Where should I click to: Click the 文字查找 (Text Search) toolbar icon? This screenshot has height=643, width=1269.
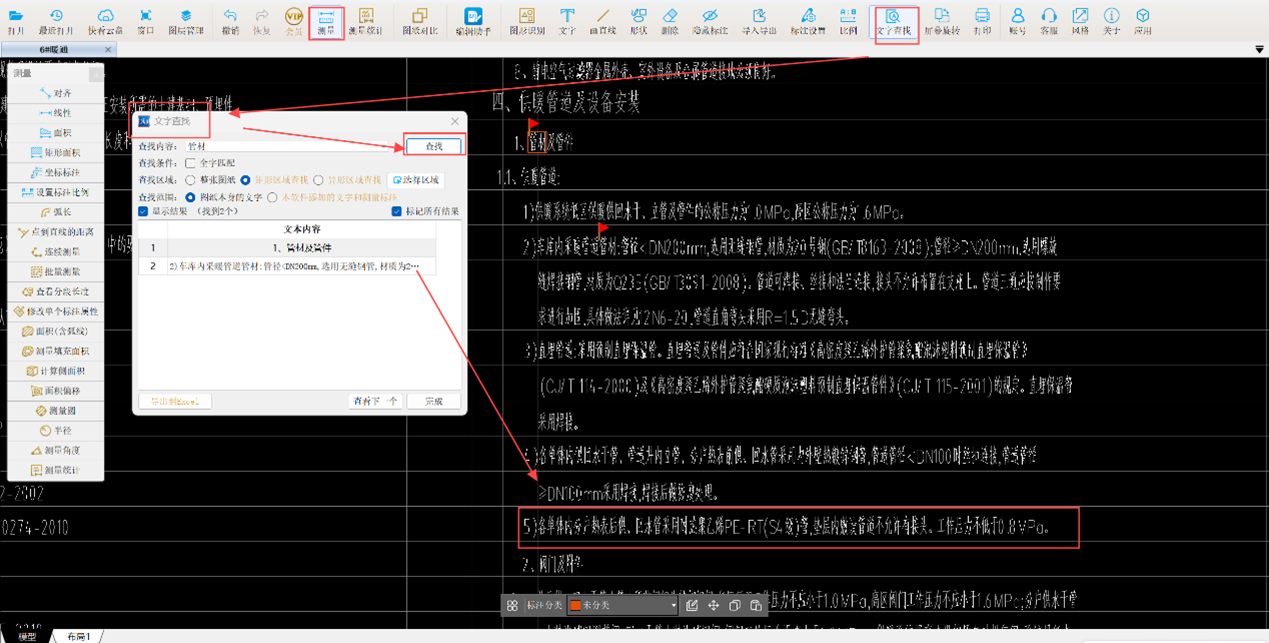(x=893, y=22)
